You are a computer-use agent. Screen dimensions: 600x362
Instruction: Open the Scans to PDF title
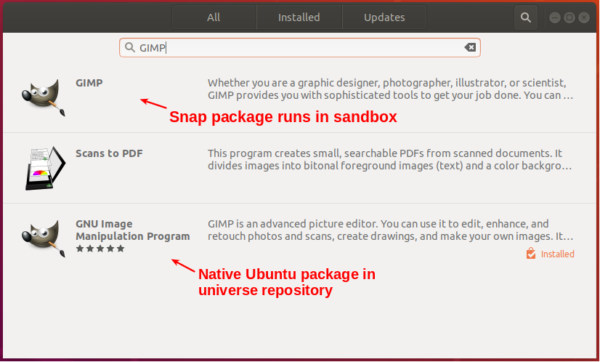coord(109,153)
